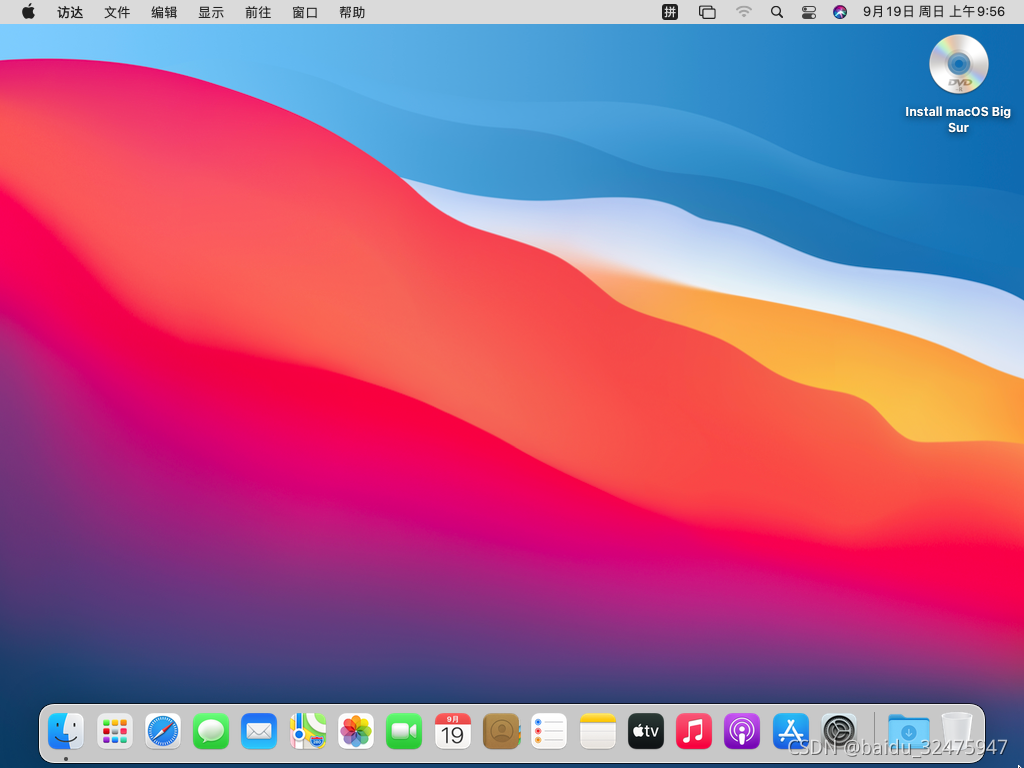Open the Apple menu
Screen dimensions: 1024x768
pyautogui.click(x=28, y=12)
